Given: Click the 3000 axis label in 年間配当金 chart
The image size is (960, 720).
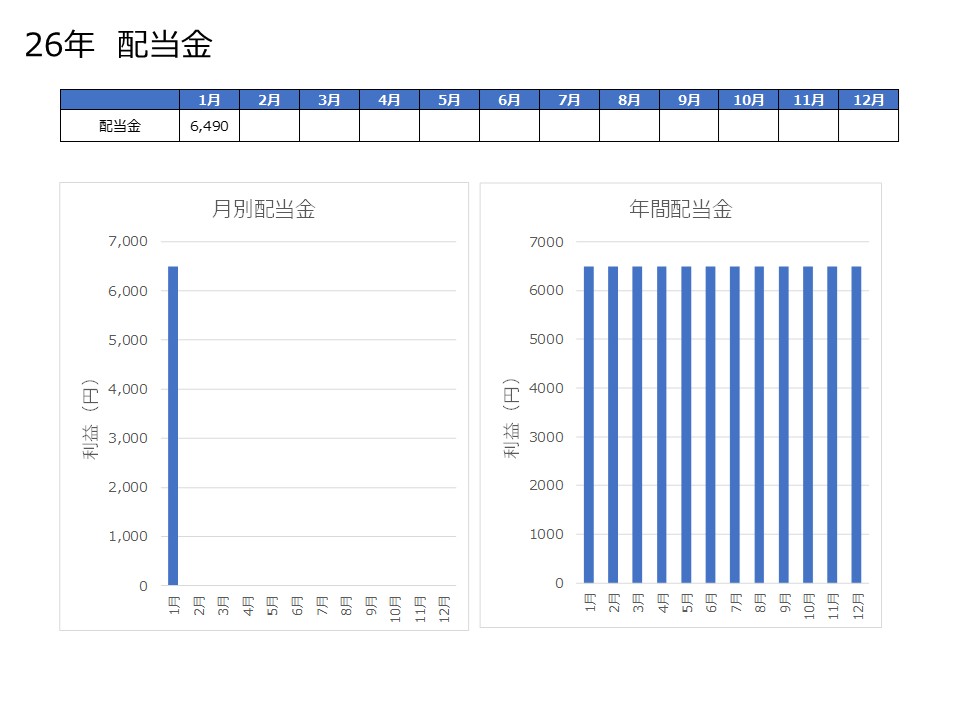Looking at the screenshot, I should (547, 437).
